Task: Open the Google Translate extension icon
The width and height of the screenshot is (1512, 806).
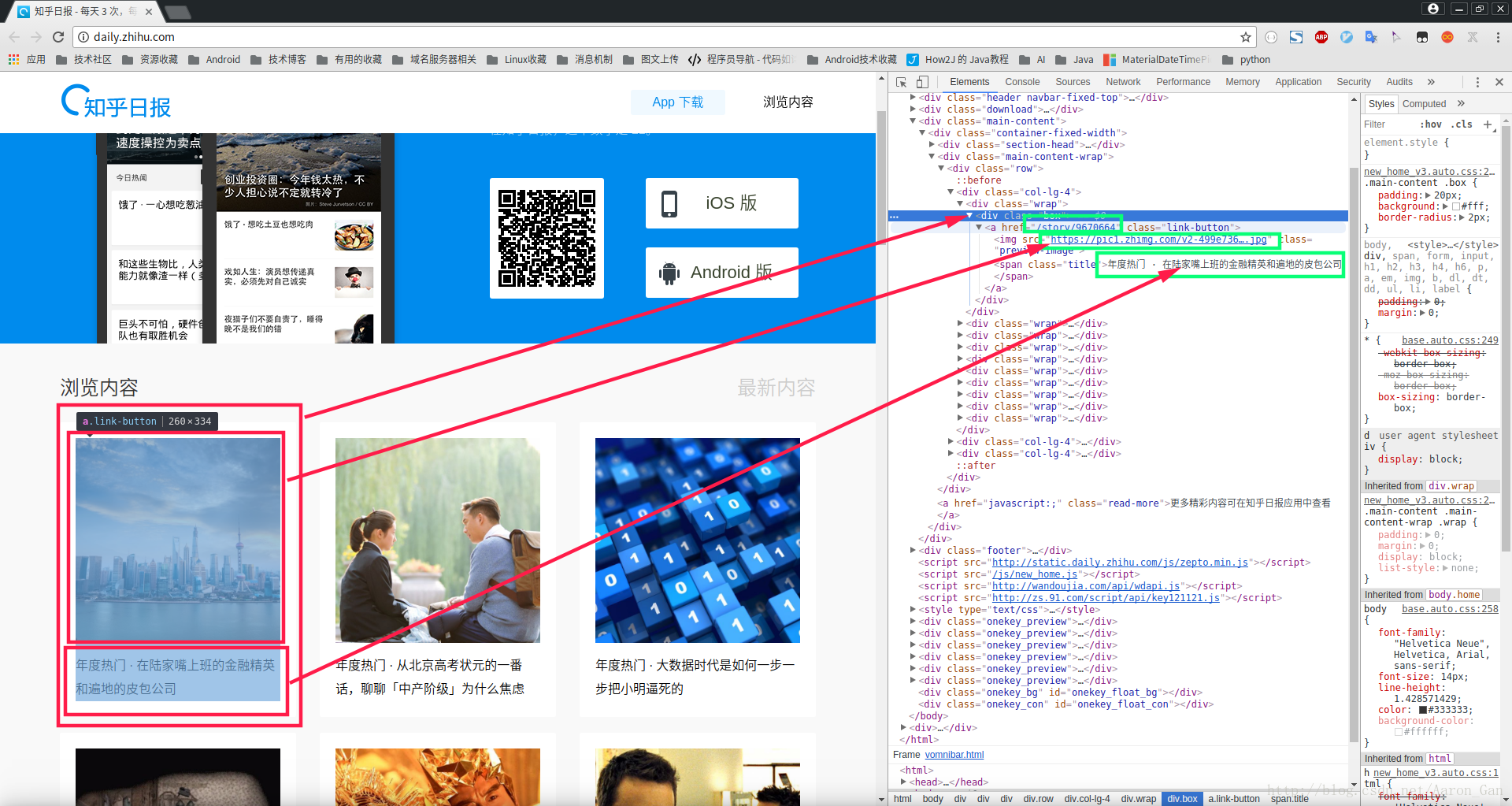Action: [1372, 37]
